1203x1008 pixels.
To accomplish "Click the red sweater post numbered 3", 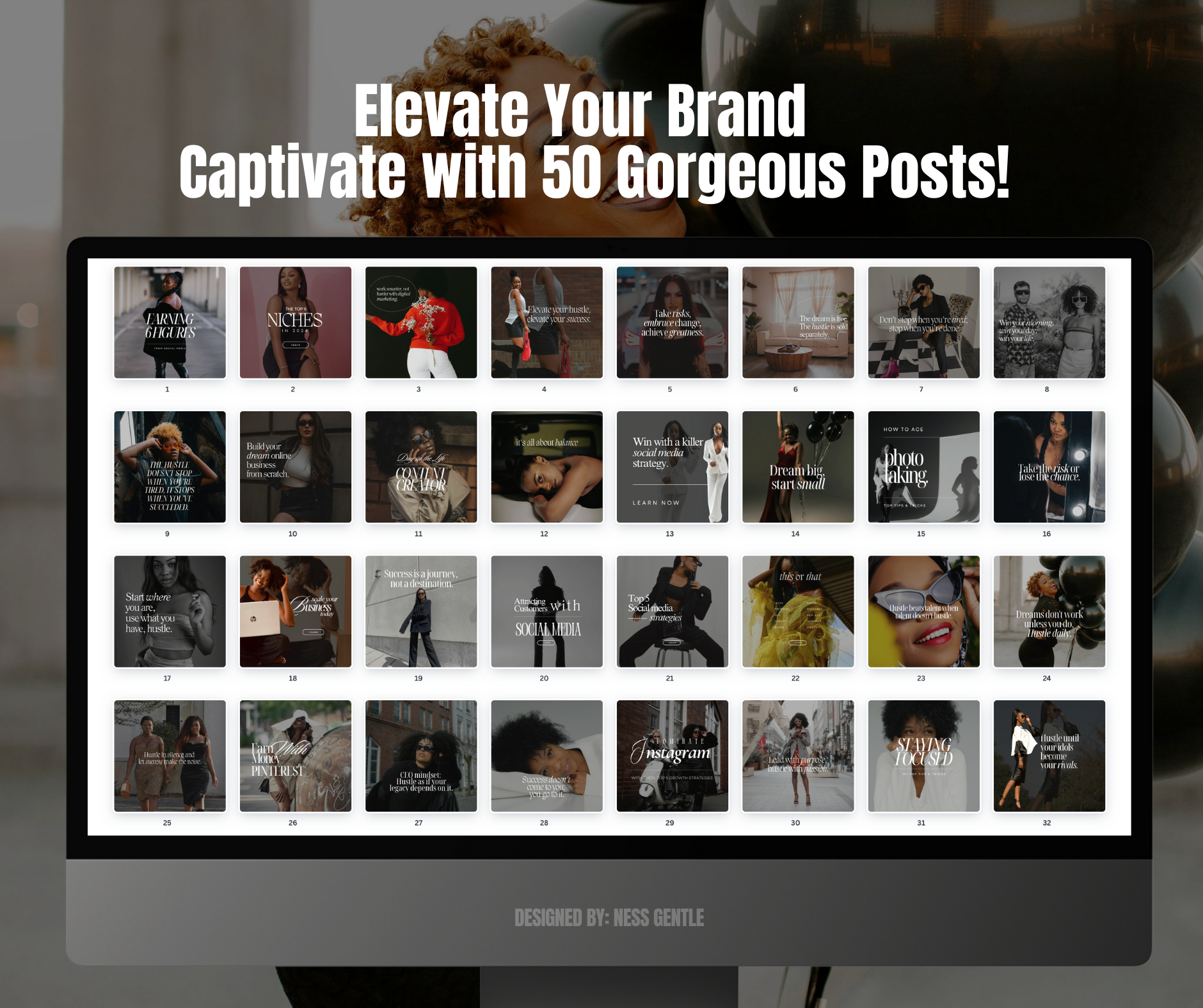I will tap(421, 322).
